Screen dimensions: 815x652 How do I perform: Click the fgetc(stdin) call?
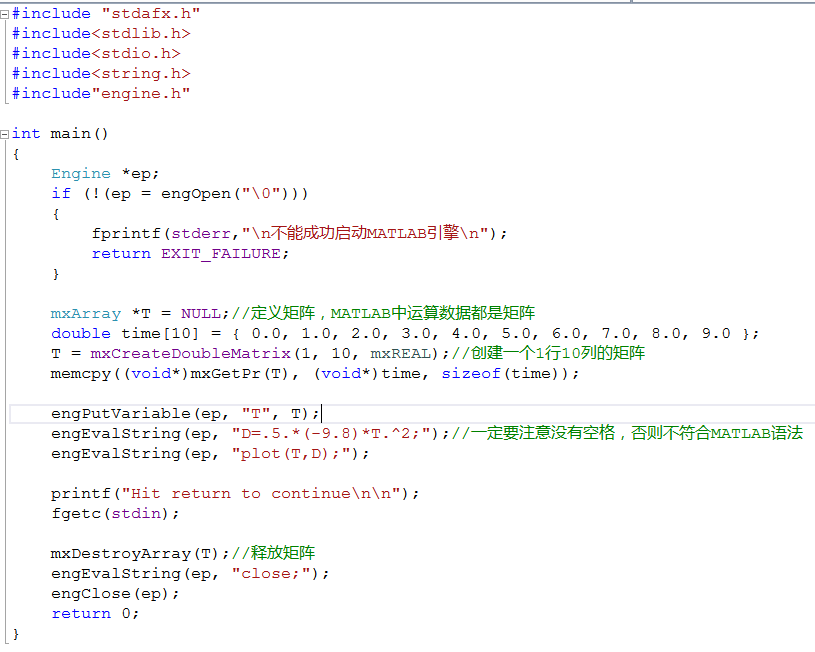pos(115,514)
